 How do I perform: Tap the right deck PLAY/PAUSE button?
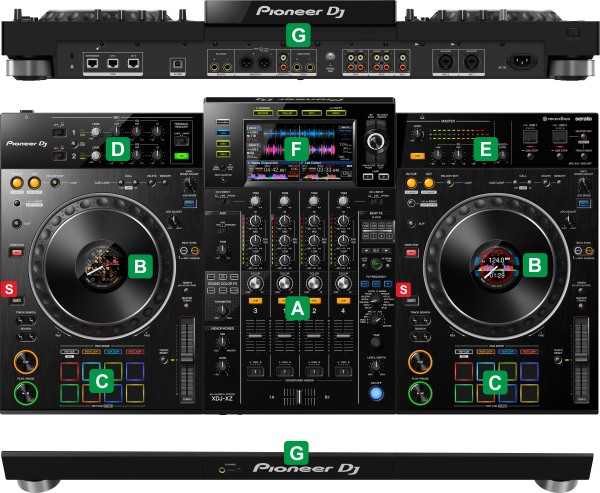tap(420, 393)
